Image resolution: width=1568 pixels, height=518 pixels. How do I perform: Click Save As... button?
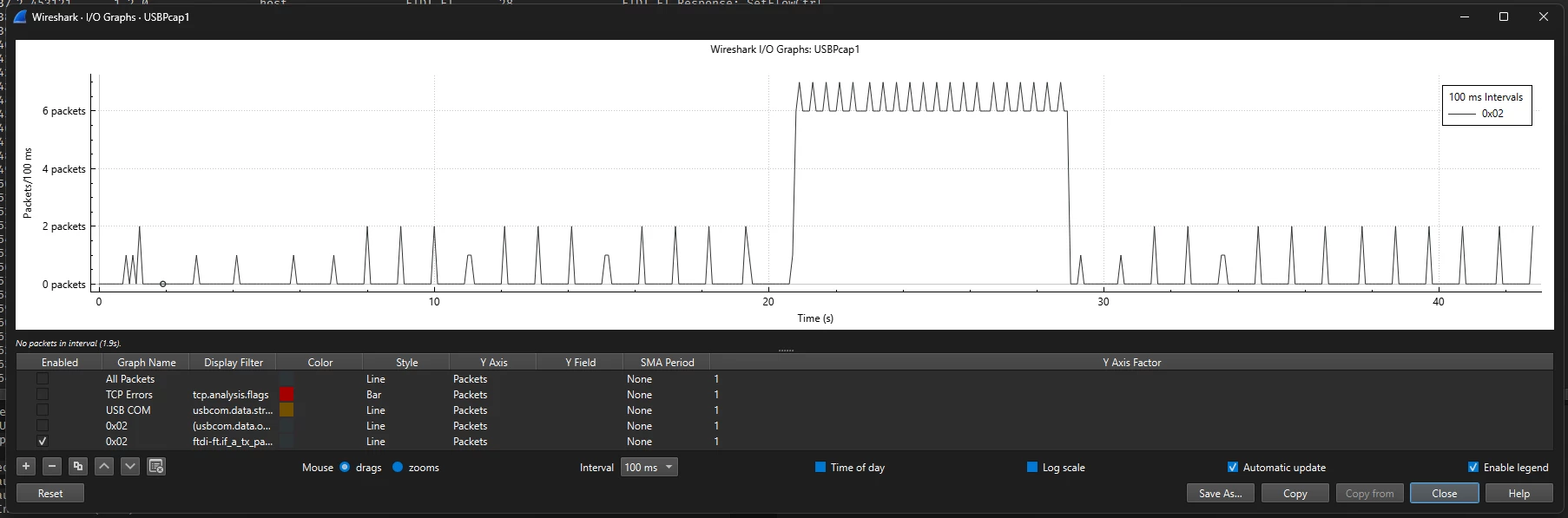(1220, 493)
